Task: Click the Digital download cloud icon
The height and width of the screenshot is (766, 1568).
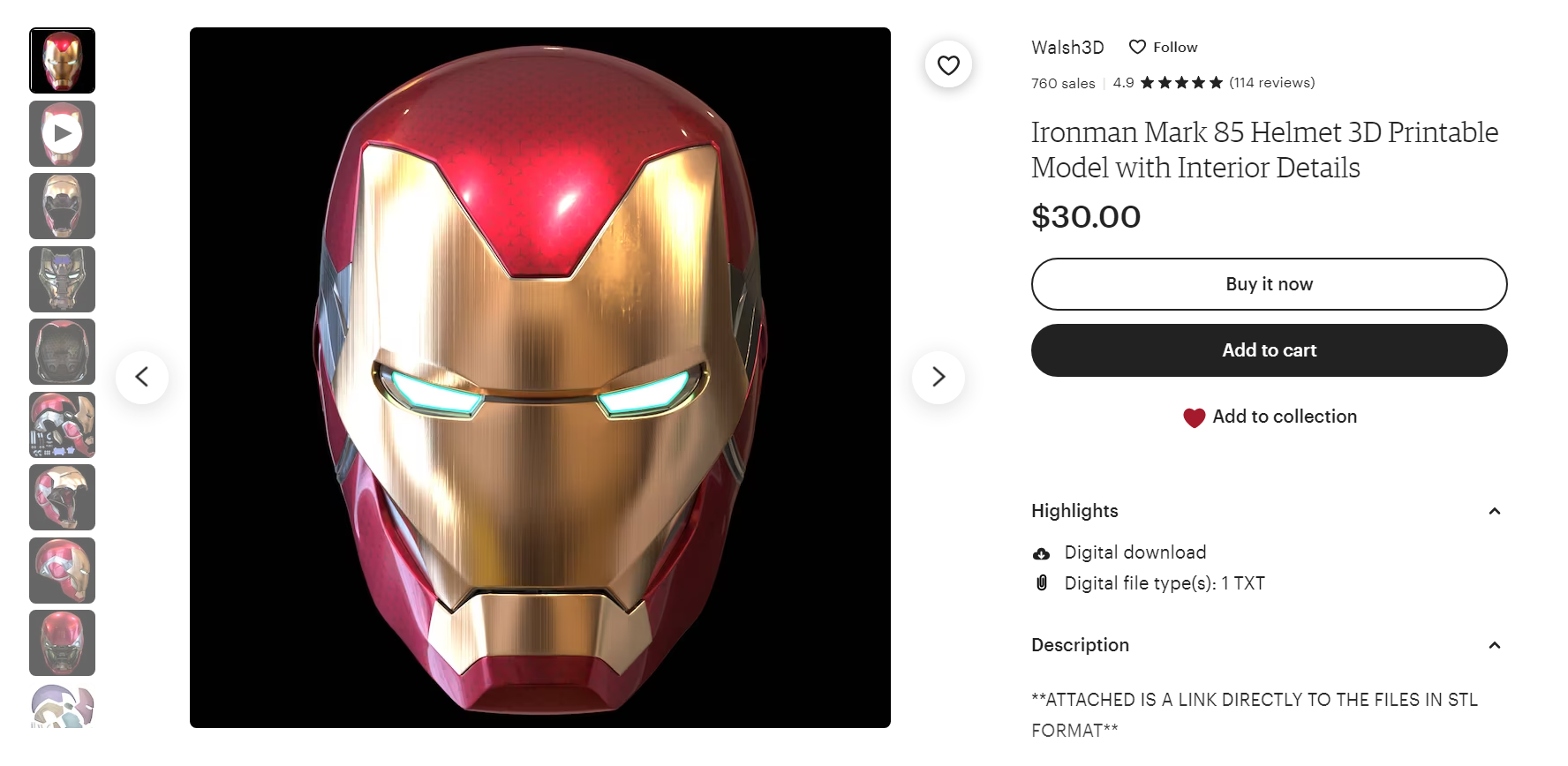Action: point(1042,553)
